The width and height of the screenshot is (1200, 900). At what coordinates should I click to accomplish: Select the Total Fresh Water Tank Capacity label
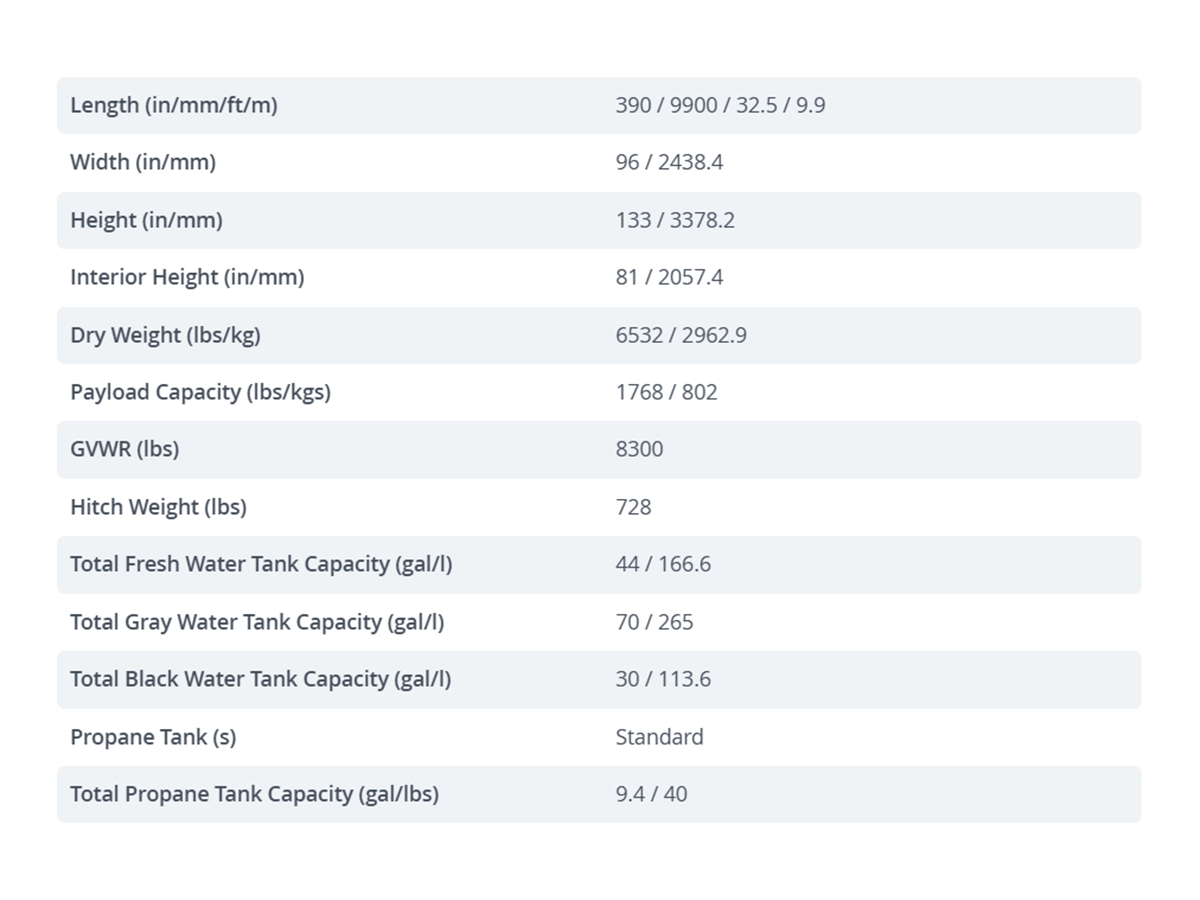pos(261,564)
